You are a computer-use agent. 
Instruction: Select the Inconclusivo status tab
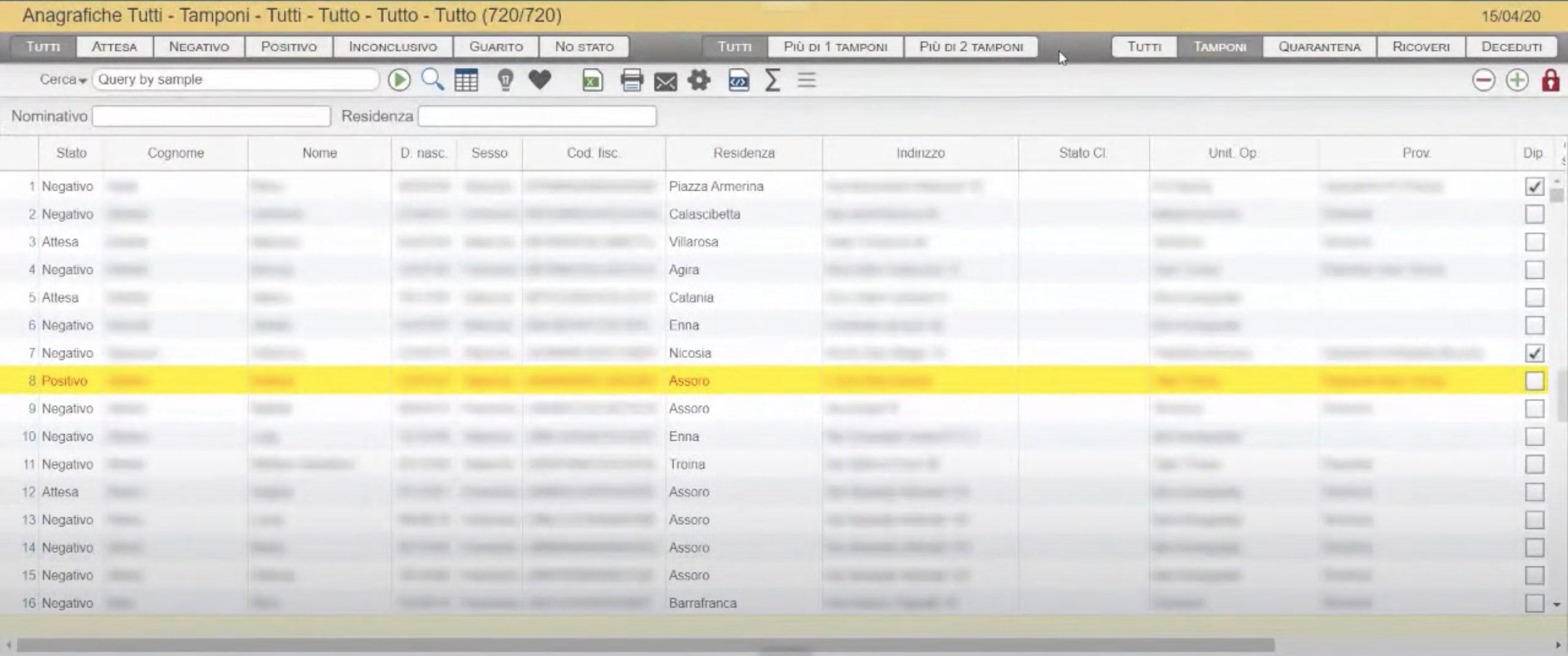coord(393,47)
